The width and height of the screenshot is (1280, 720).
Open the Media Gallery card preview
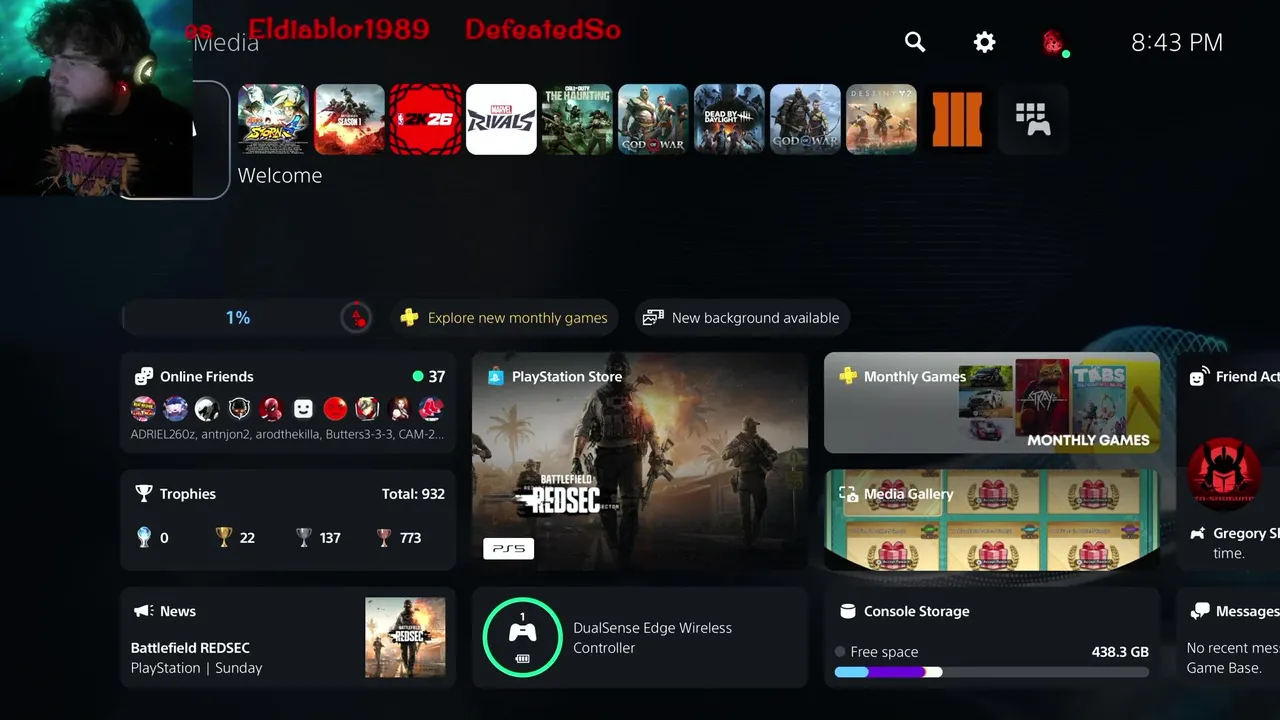pyautogui.click(x=992, y=520)
